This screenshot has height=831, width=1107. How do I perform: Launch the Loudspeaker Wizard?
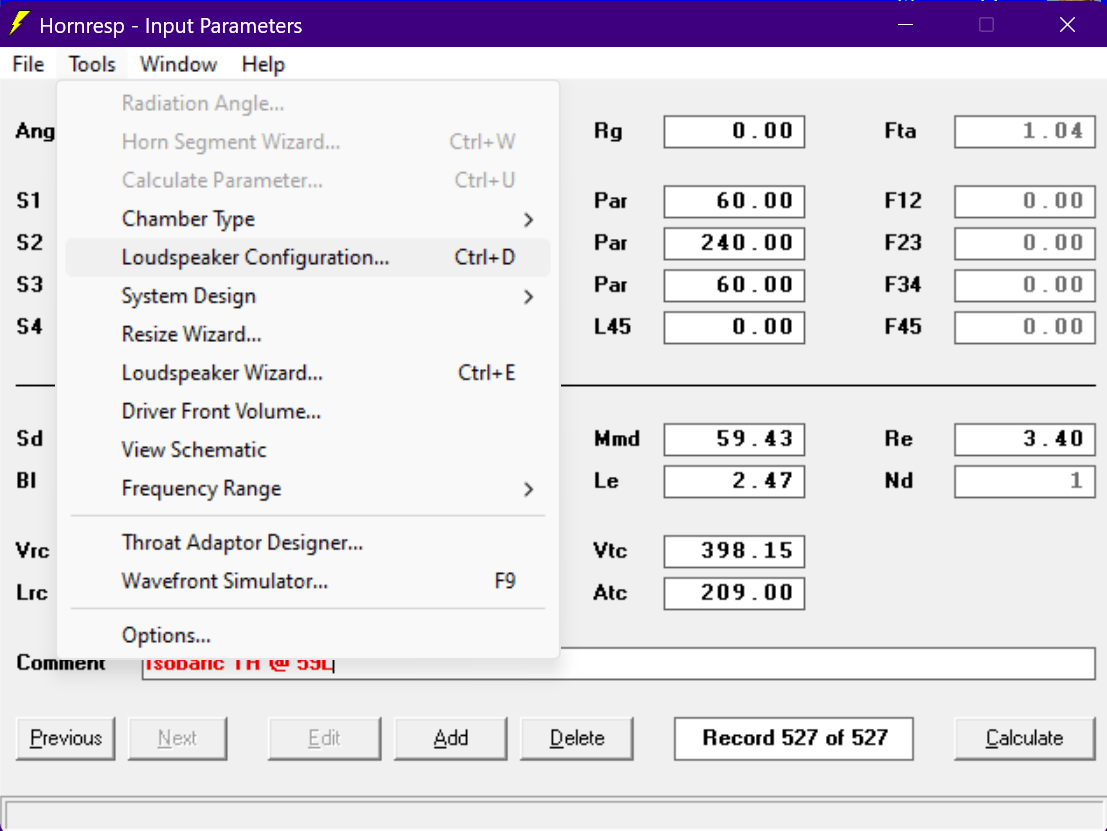tap(308, 373)
